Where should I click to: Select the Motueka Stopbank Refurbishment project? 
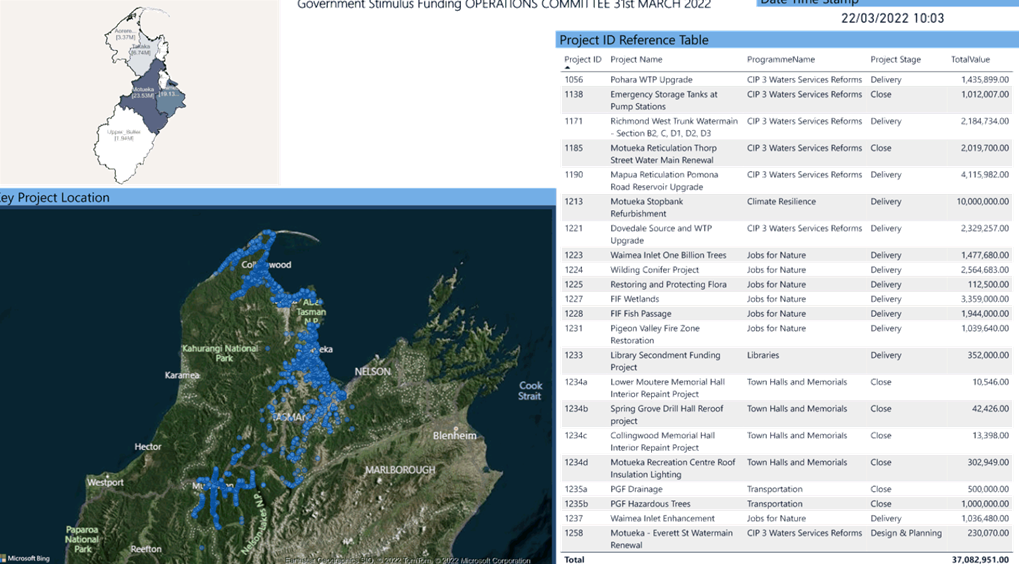647,207
